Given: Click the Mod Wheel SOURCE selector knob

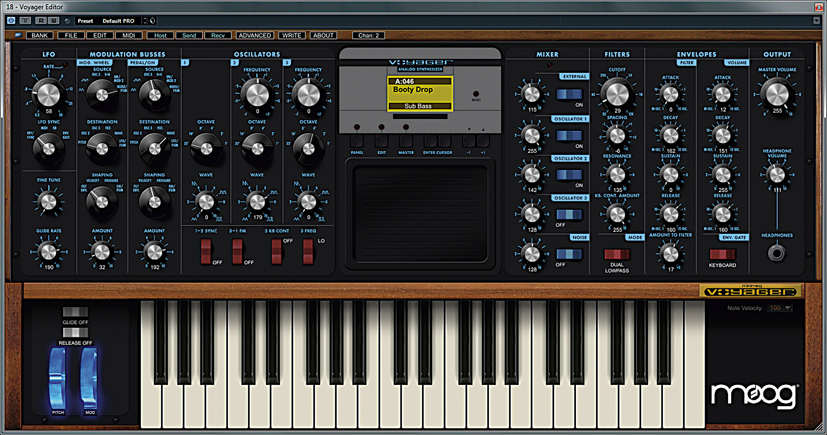Looking at the screenshot, I should click(x=102, y=95).
